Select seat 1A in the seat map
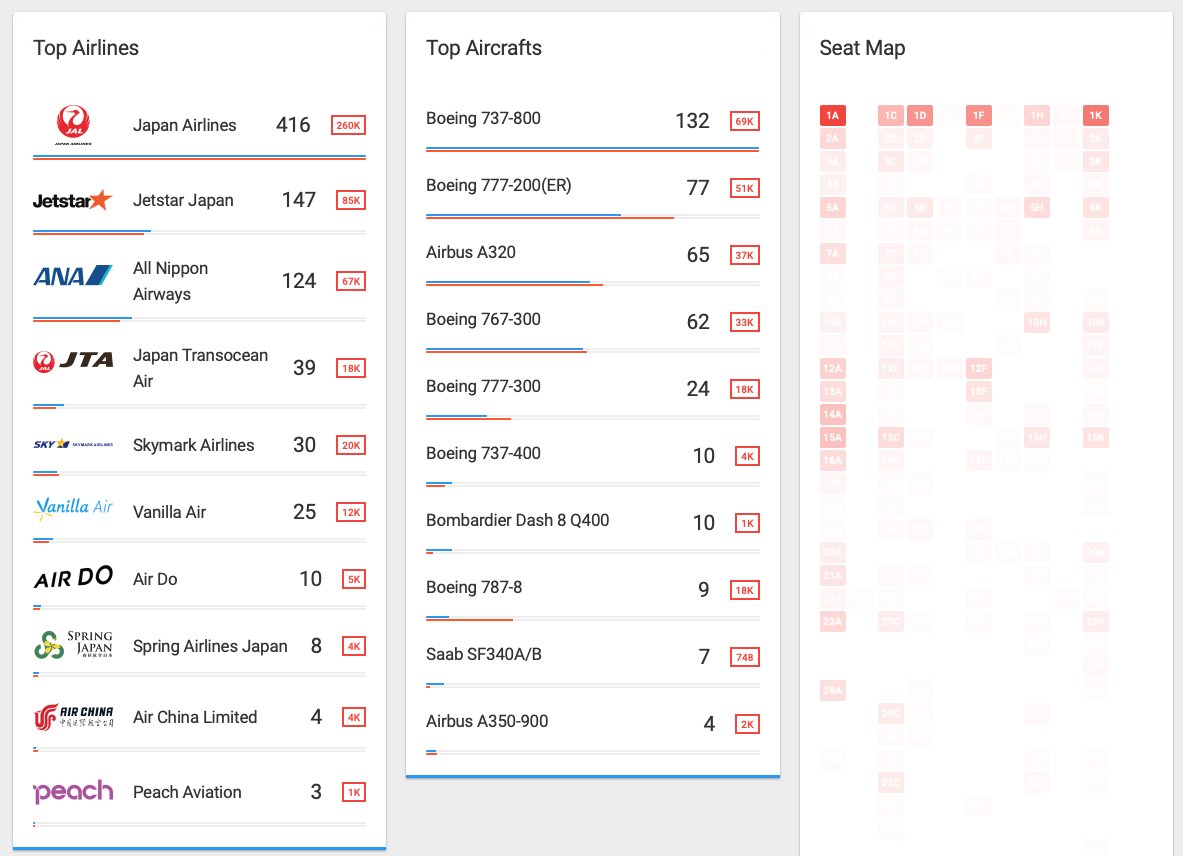This screenshot has height=856, width=1183. [x=833, y=115]
